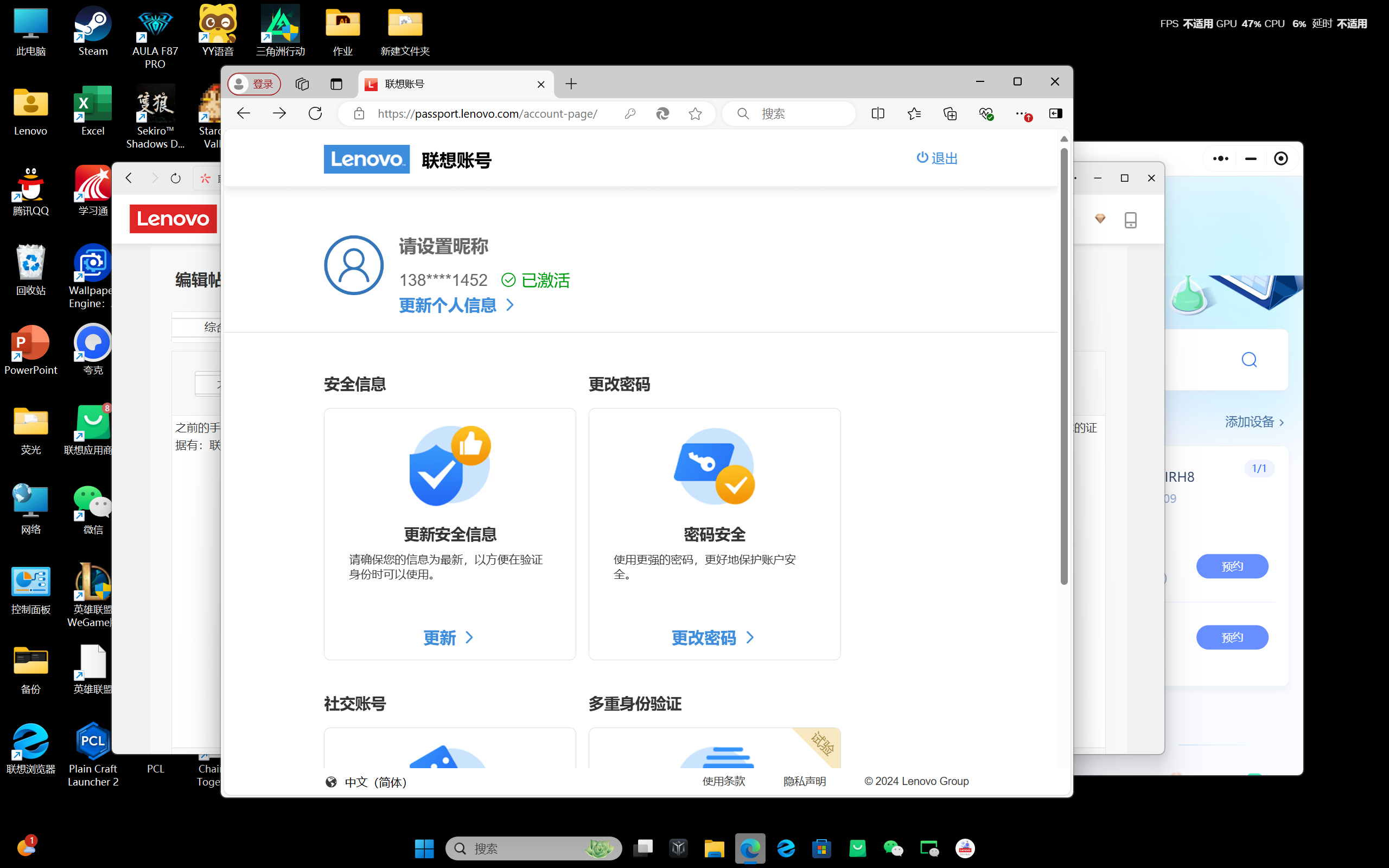This screenshot has width=1389, height=868.
Task: Open the Edge sidebar panel icon
Action: 1055,114
